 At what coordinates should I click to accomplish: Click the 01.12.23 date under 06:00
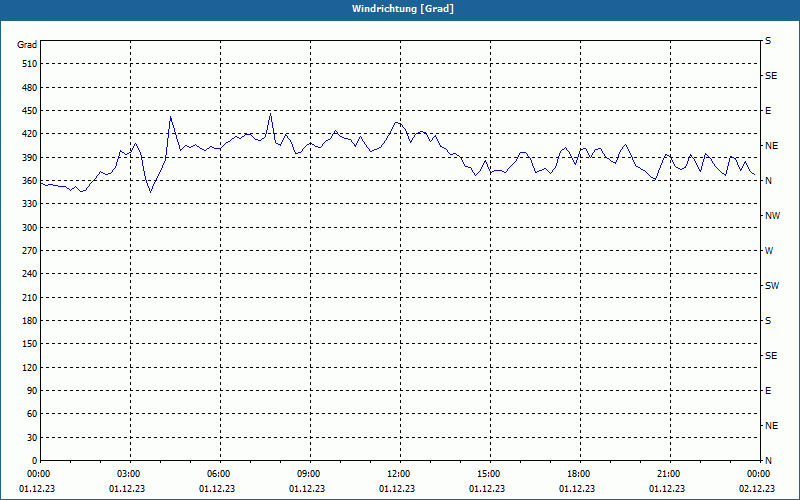[217, 489]
